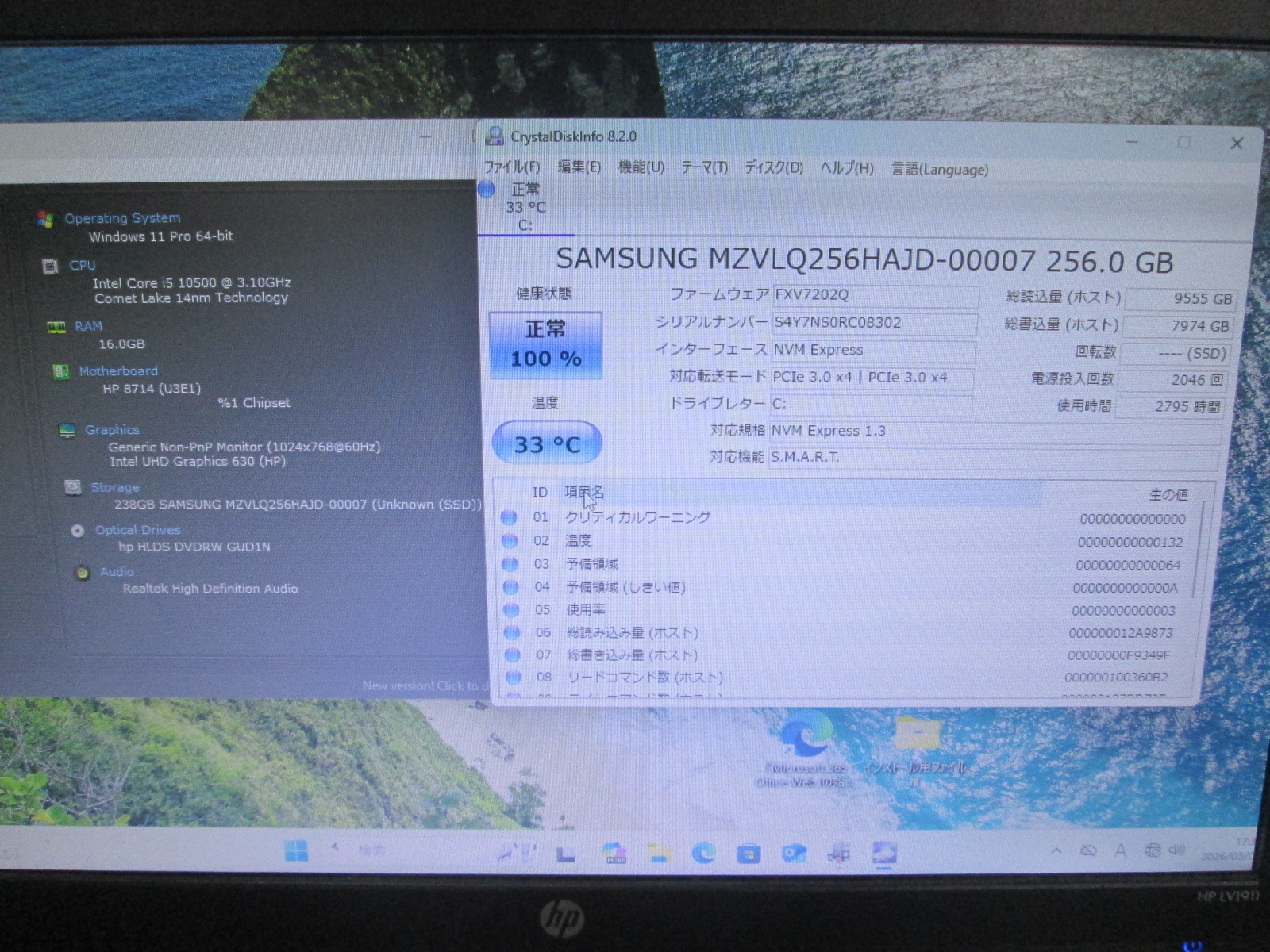Open the 言語(Language) menu
1270x952 pixels.
(940, 169)
